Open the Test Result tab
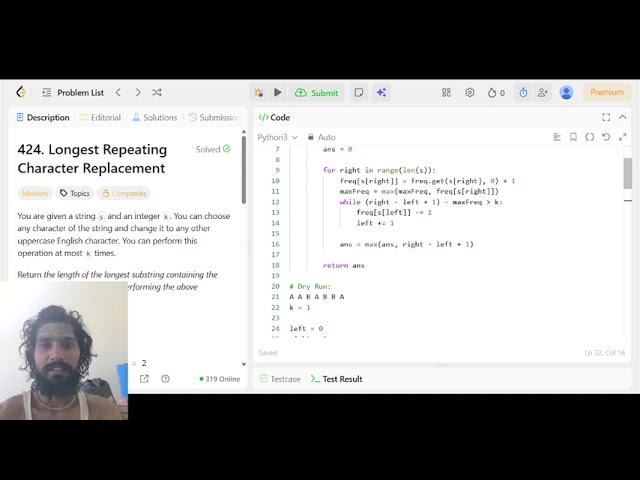 337,379
